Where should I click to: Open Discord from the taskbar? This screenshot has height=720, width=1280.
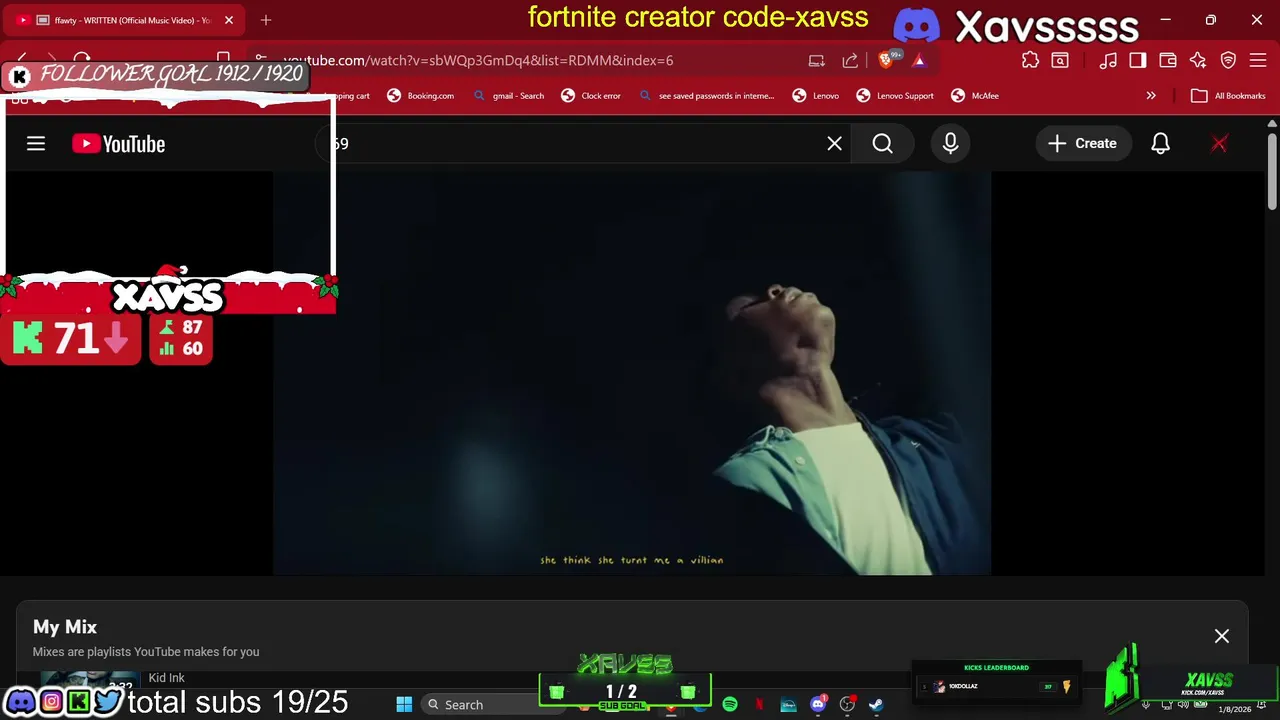pos(818,705)
